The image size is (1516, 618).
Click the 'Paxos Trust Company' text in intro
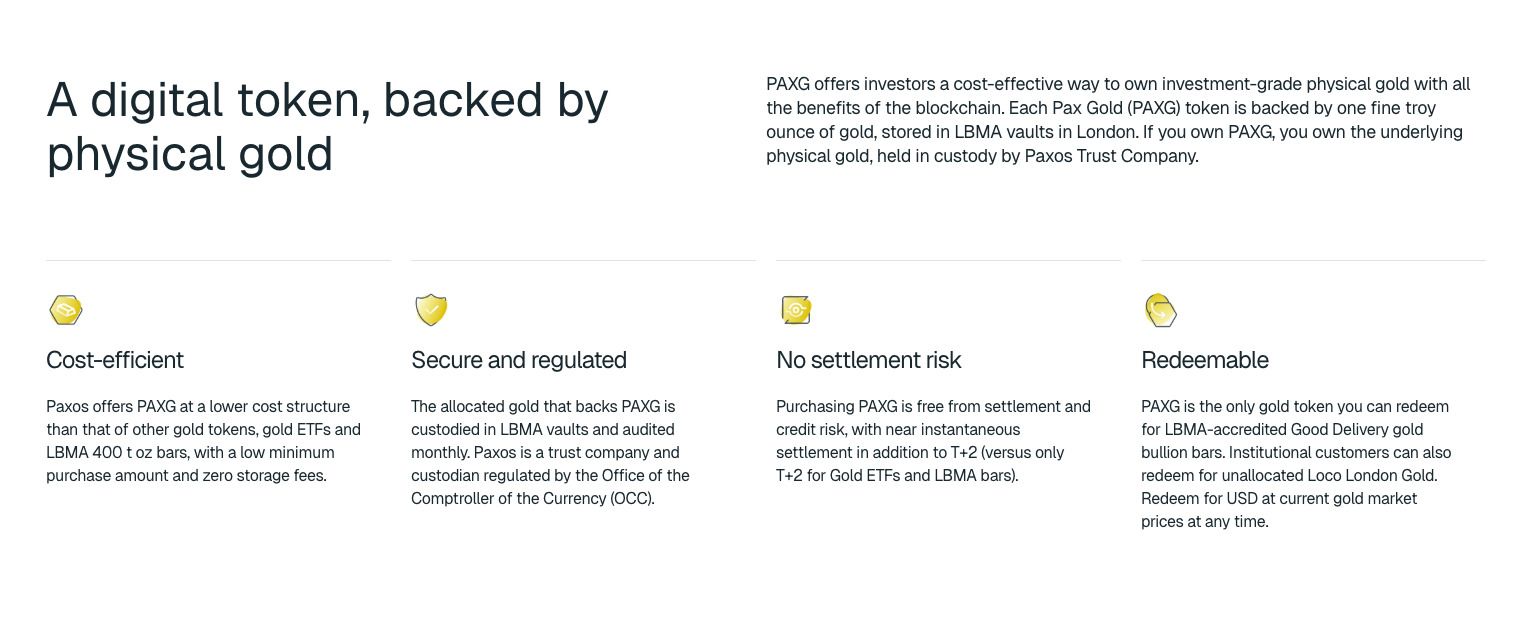[x=1110, y=156]
